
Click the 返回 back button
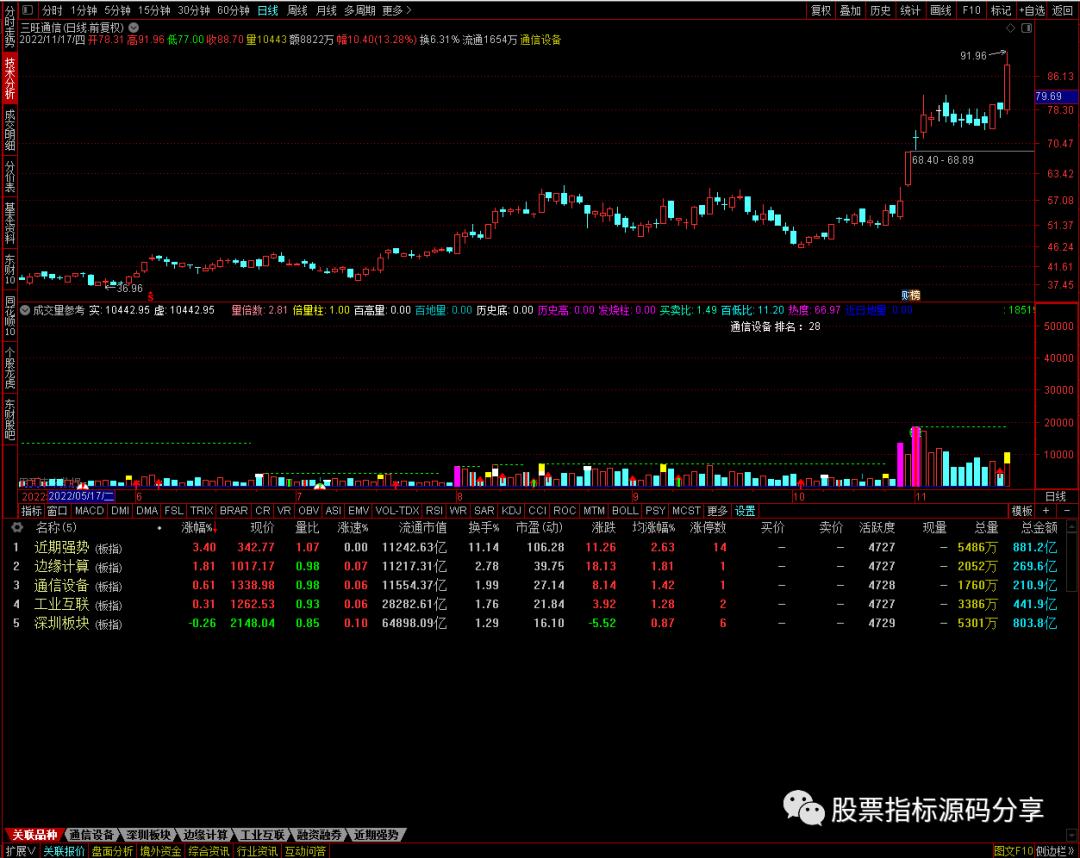[x=1063, y=10]
